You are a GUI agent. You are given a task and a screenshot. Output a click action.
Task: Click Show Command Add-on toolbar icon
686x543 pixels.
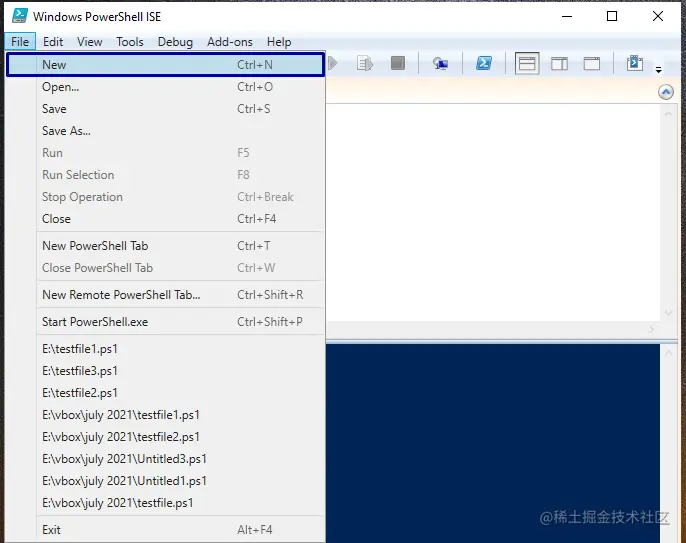tap(635, 63)
